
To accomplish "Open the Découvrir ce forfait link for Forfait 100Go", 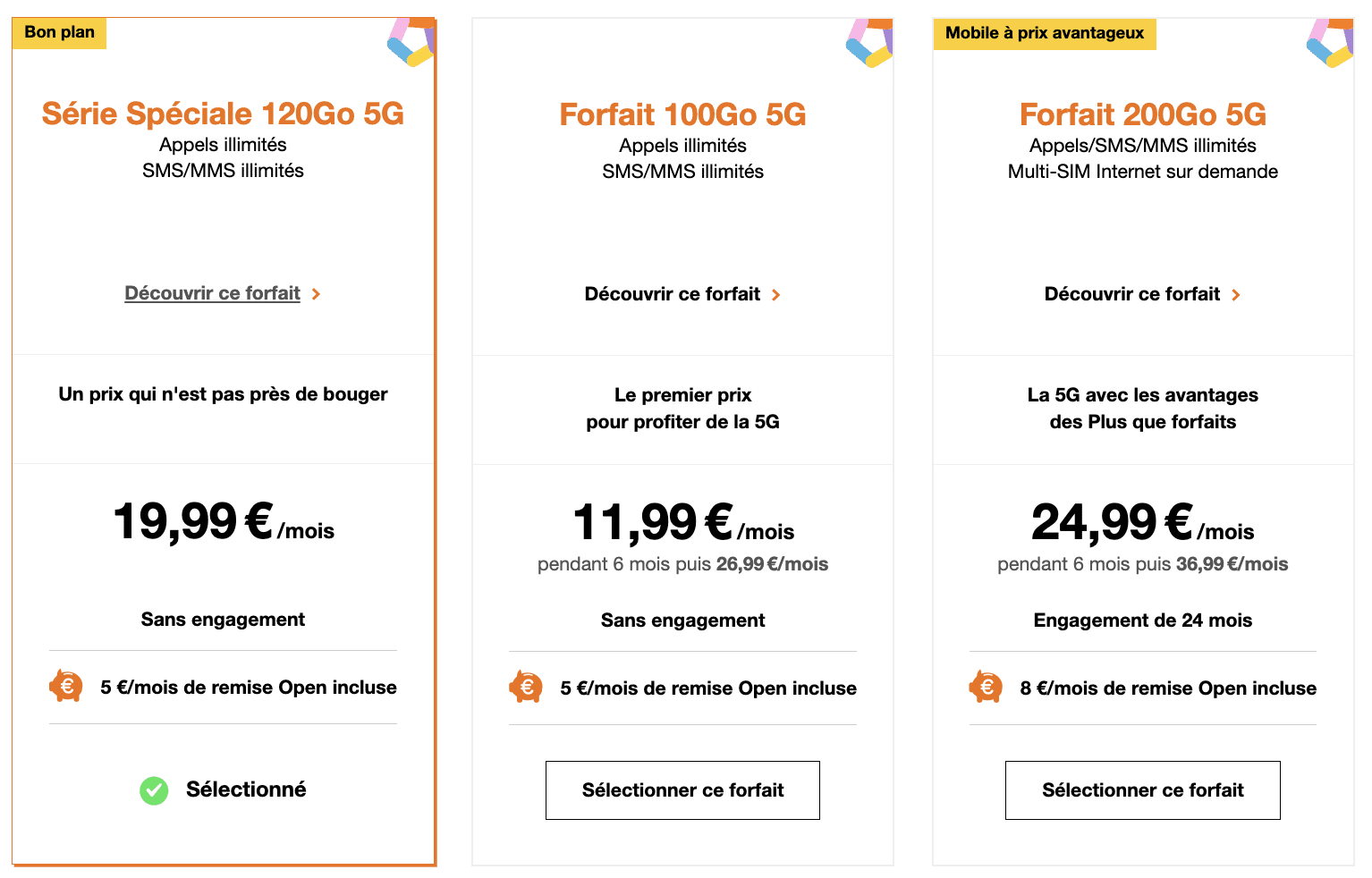I will (672, 294).
